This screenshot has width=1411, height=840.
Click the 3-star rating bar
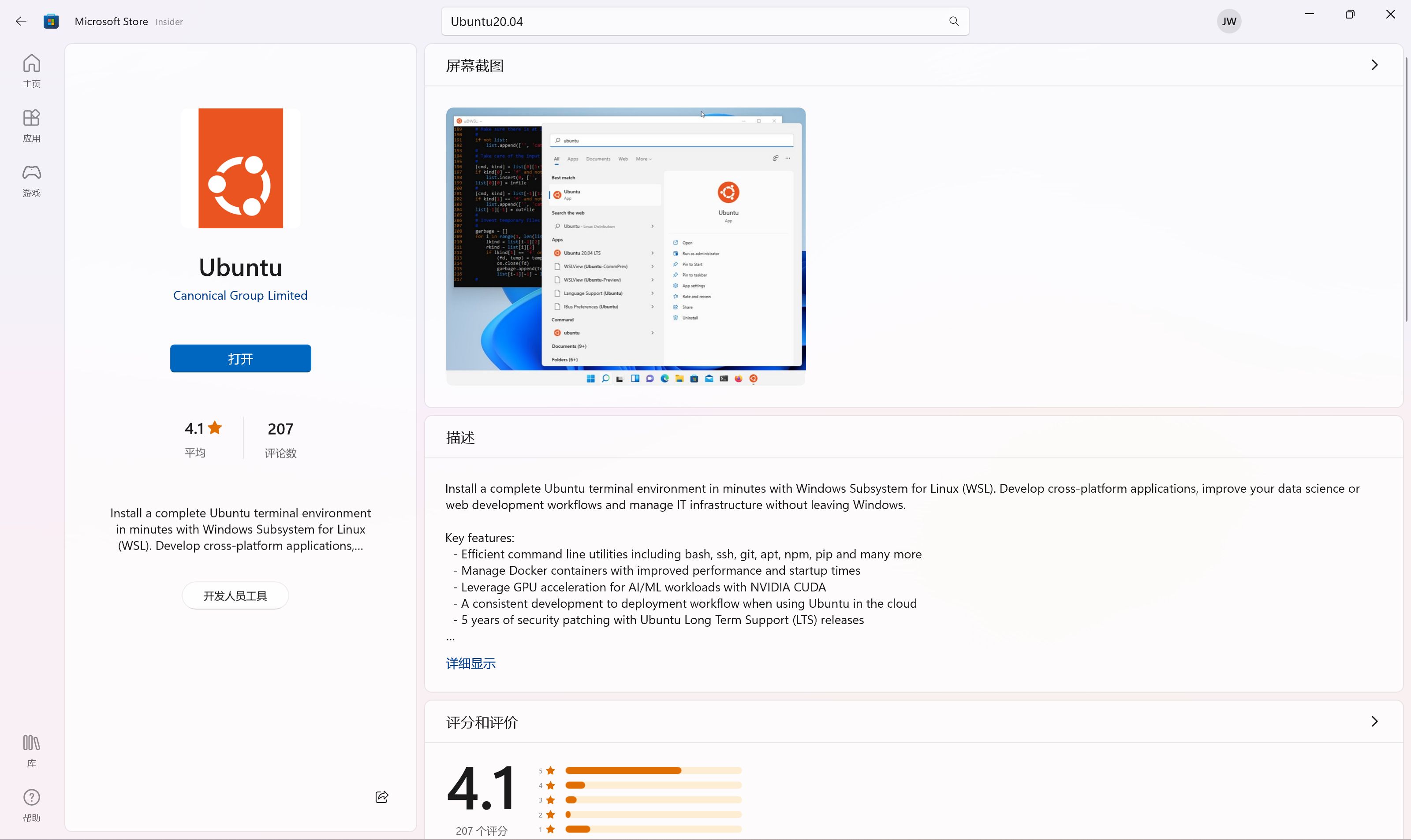point(653,800)
